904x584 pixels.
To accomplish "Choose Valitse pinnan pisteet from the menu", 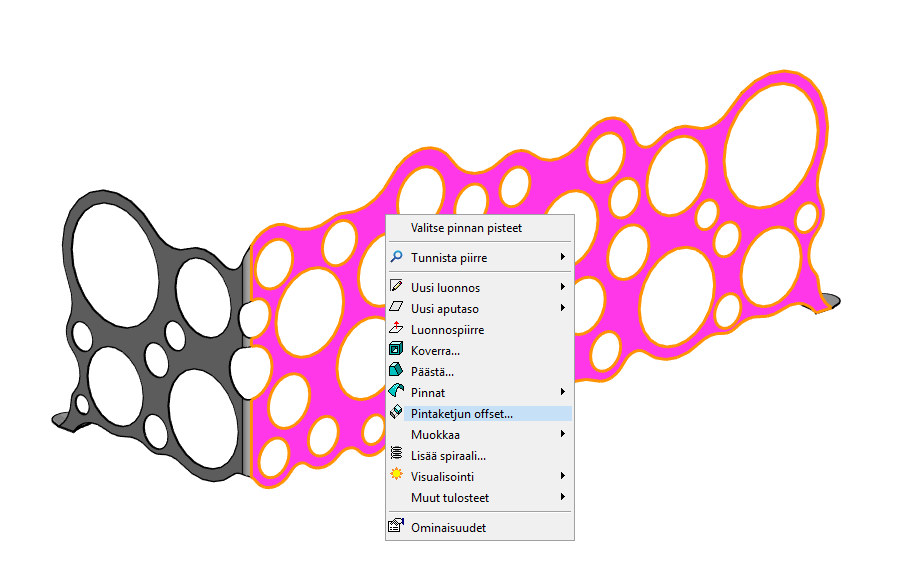I will [x=466, y=228].
